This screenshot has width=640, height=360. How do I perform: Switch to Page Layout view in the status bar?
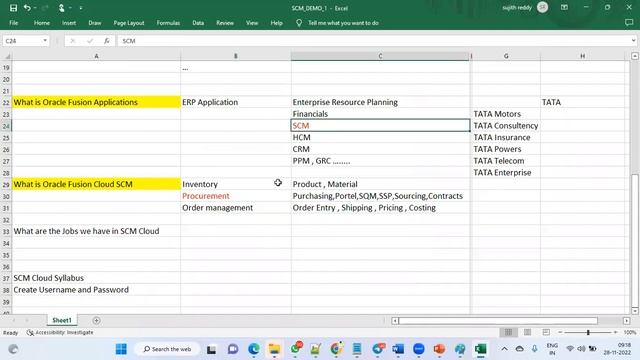527,332
